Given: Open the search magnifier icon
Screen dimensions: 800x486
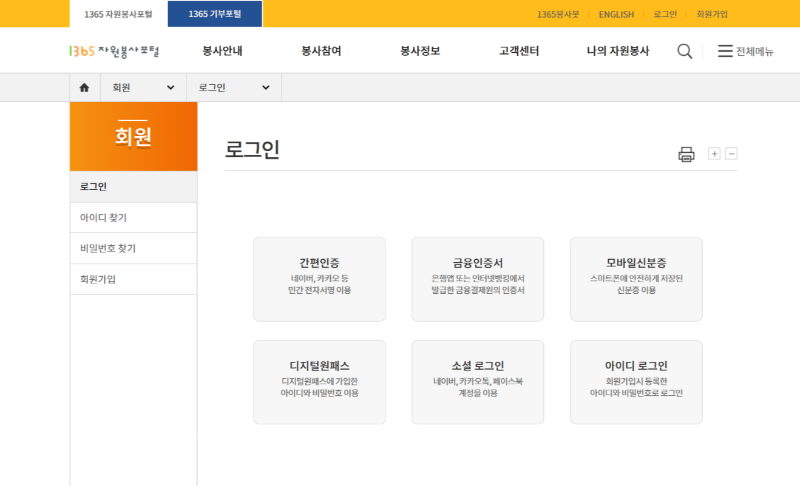Looking at the screenshot, I should point(684,51).
